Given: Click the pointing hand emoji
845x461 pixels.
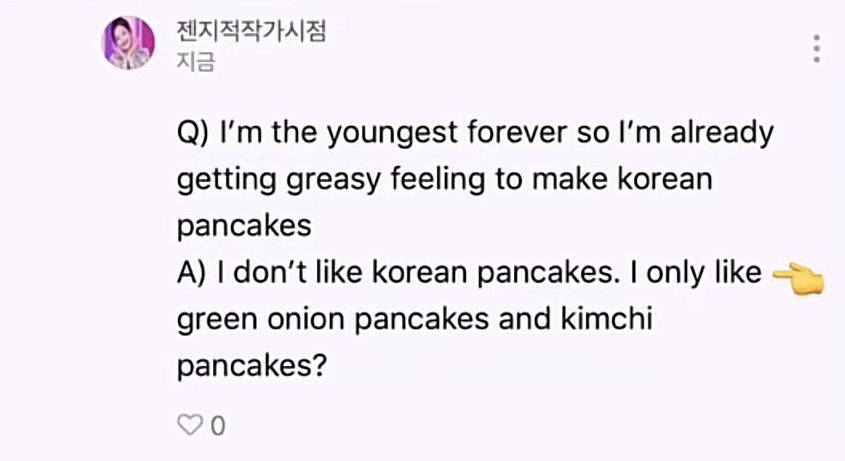Looking at the screenshot, I should click(x=799, y=279).
